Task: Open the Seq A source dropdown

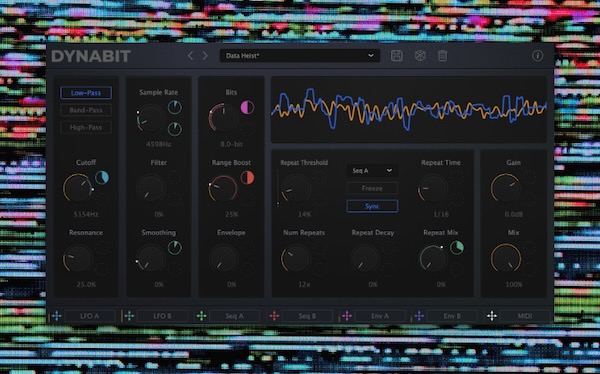Action: (x=372, y=170)
